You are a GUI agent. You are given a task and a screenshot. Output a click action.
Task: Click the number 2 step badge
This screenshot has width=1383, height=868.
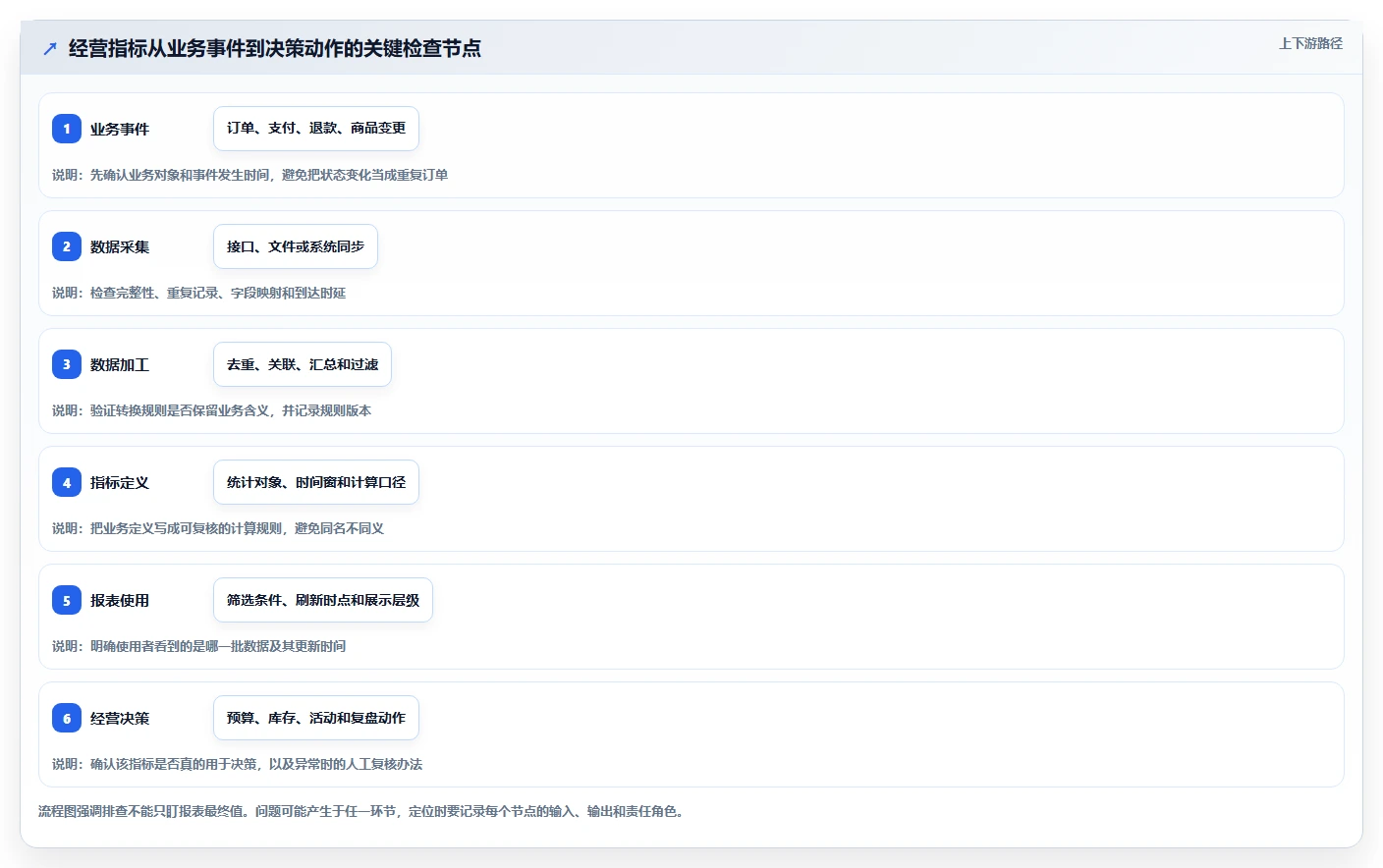click(67, 246)
